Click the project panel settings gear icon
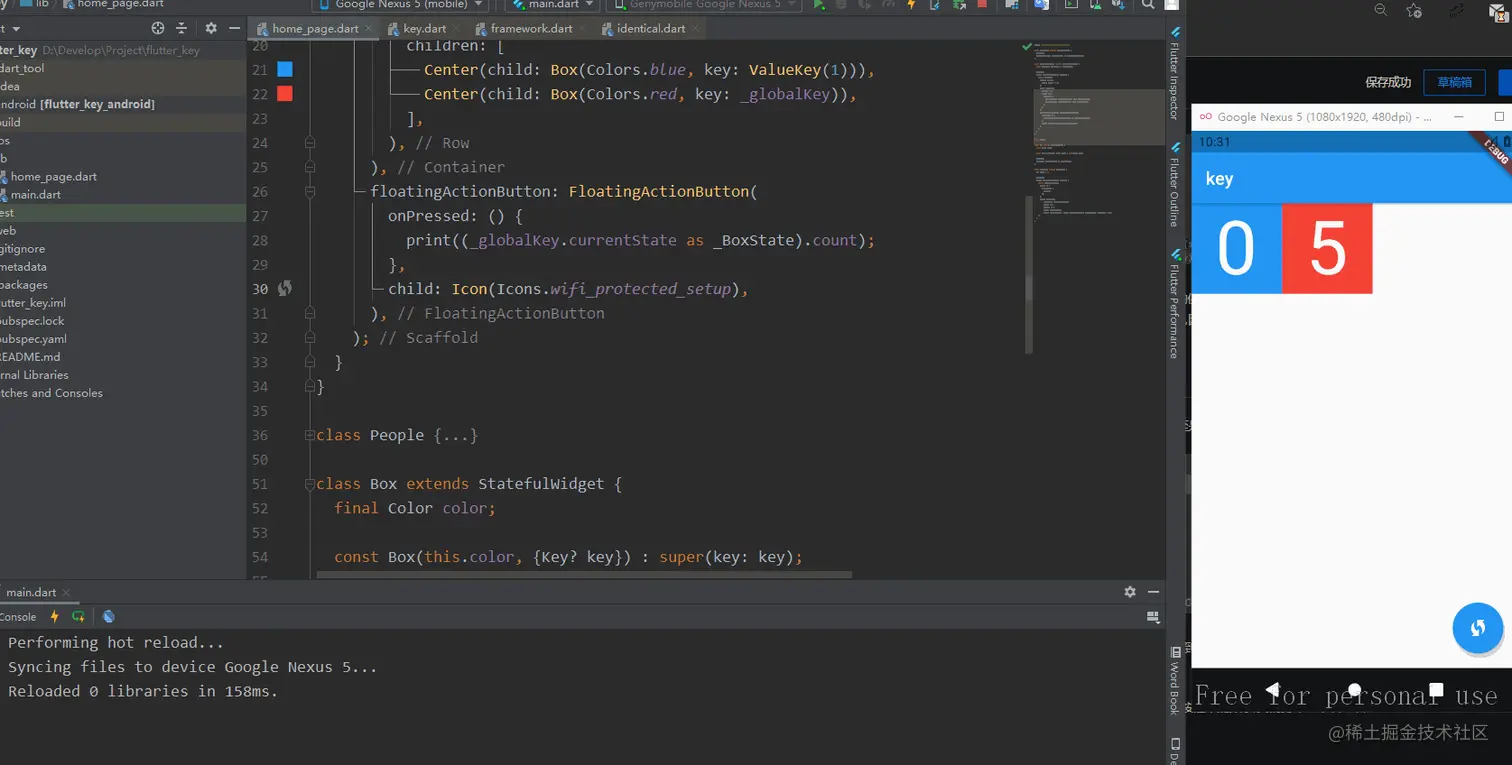 211,29
